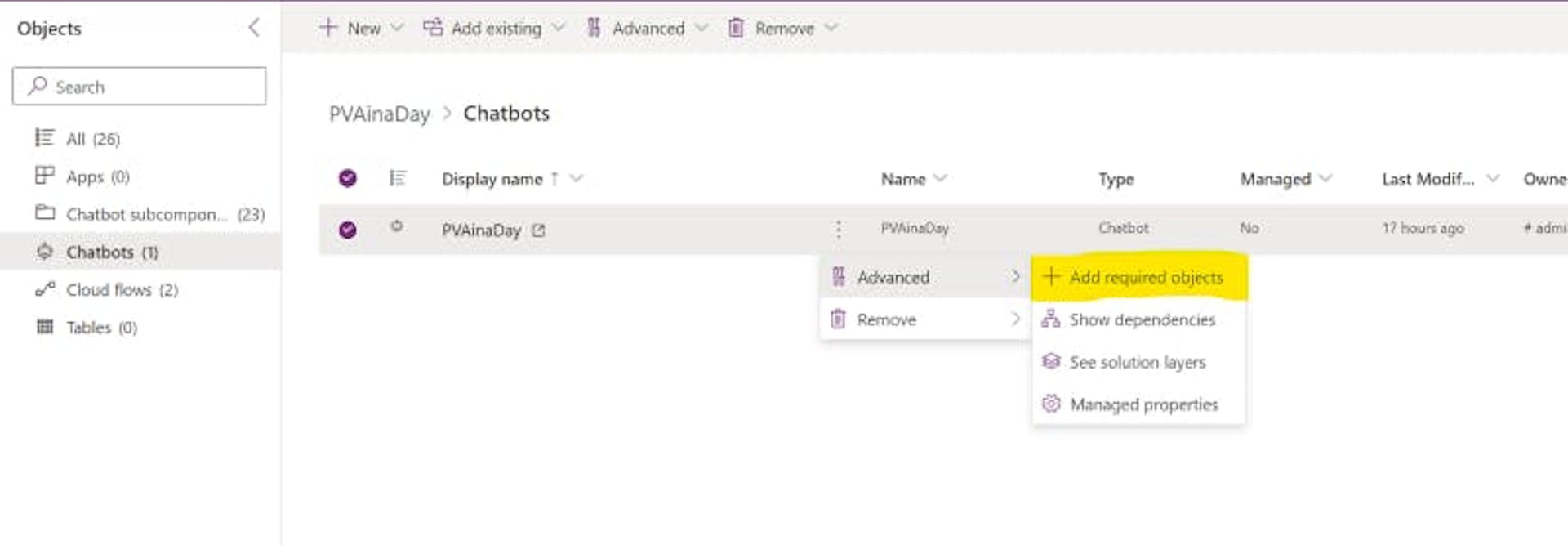Screen dimensions: 1568x545
Task: Click the Advanced toolbar button label
Action: click(648, 28)
